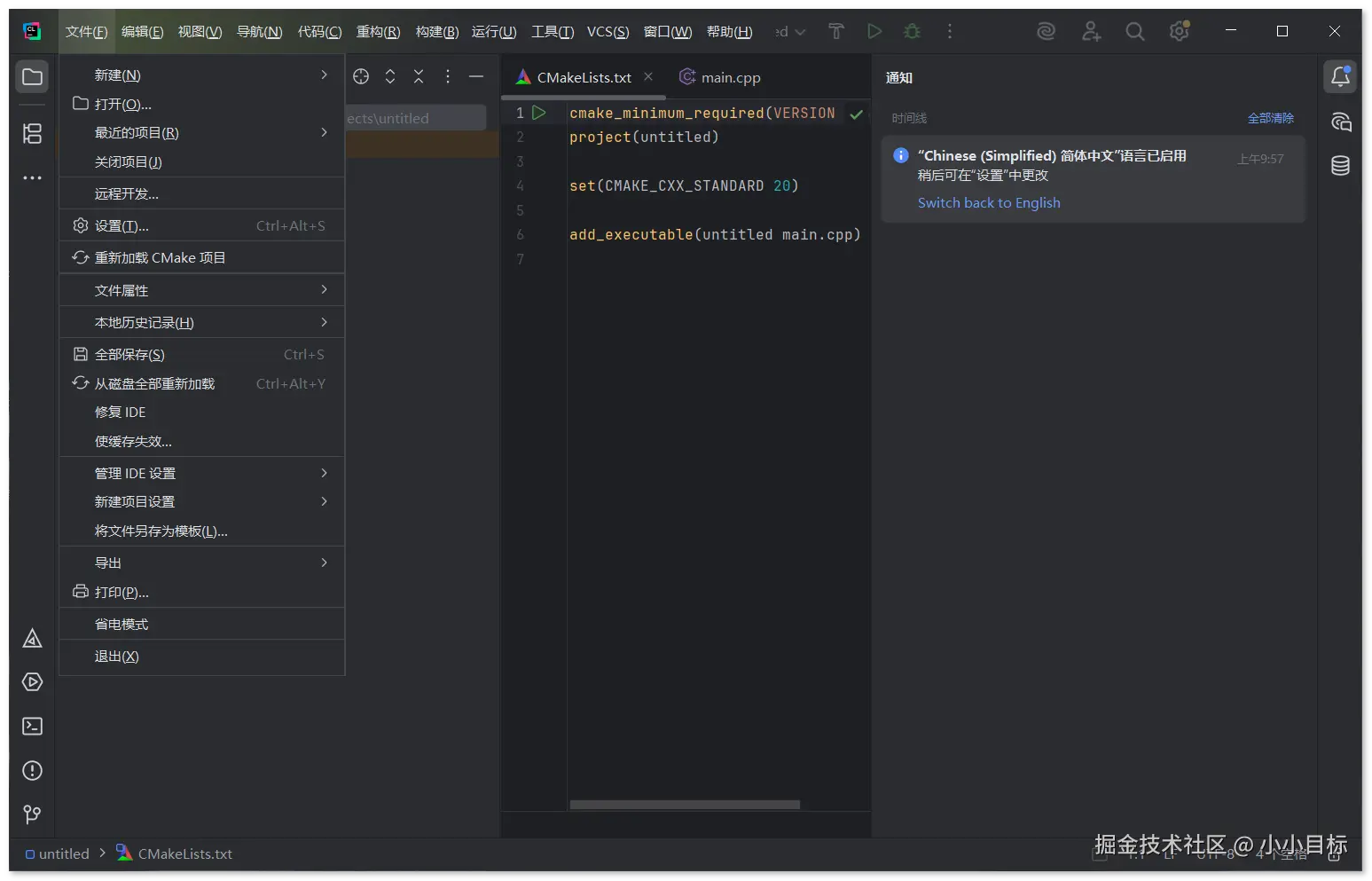
Task: Click the Switch back to English link
Action: [x=988, y=203]
